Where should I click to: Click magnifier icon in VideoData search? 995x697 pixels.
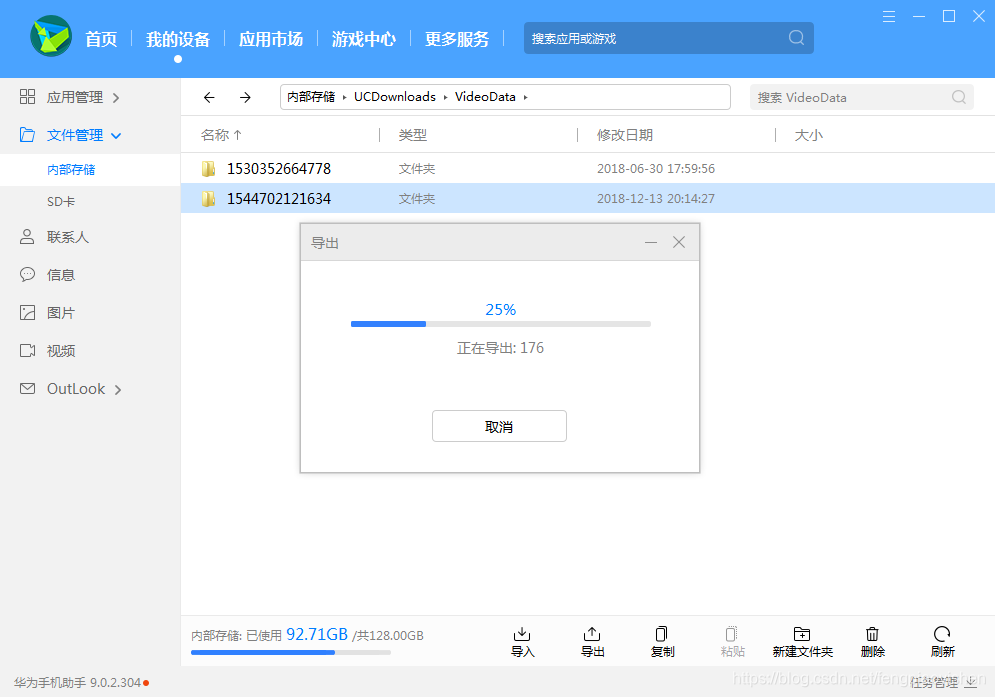click(959, 96)
